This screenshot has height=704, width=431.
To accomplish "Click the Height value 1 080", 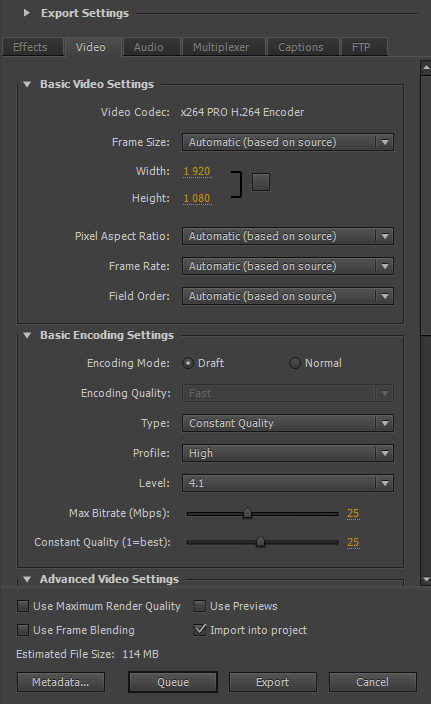I will (x=197, y=198).
